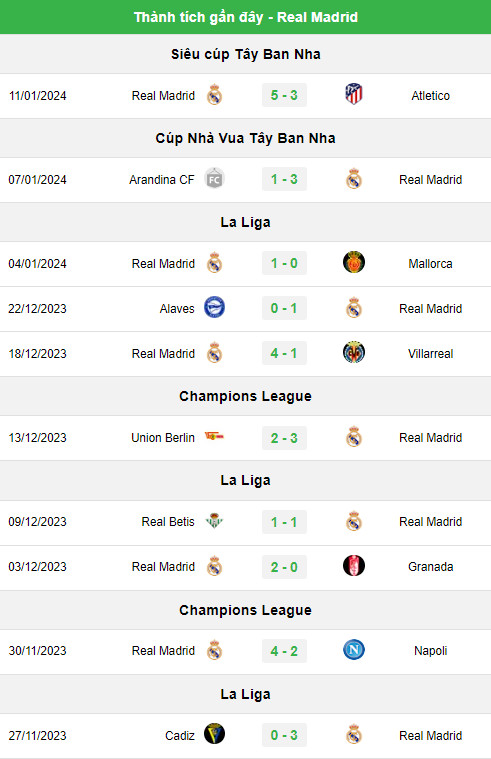
Task: Select the Siêu cúp Tây Ban Nha header
Action: [x=246, y=54]
